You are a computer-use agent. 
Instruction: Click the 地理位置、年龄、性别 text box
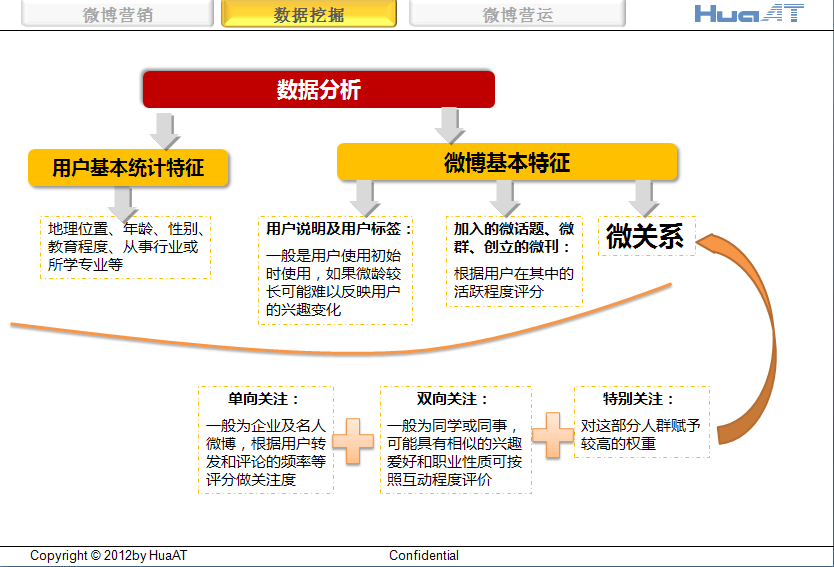pos(126,247)
